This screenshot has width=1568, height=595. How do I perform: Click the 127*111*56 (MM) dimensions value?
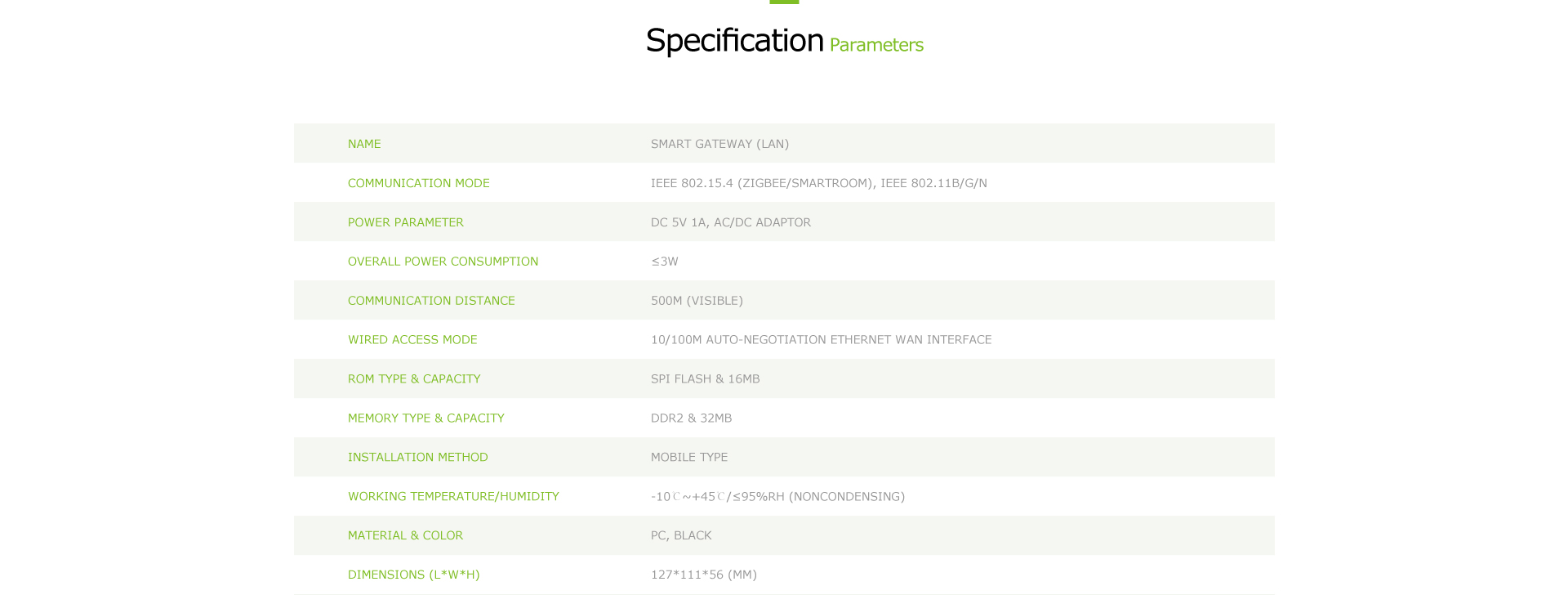[704, 575]
